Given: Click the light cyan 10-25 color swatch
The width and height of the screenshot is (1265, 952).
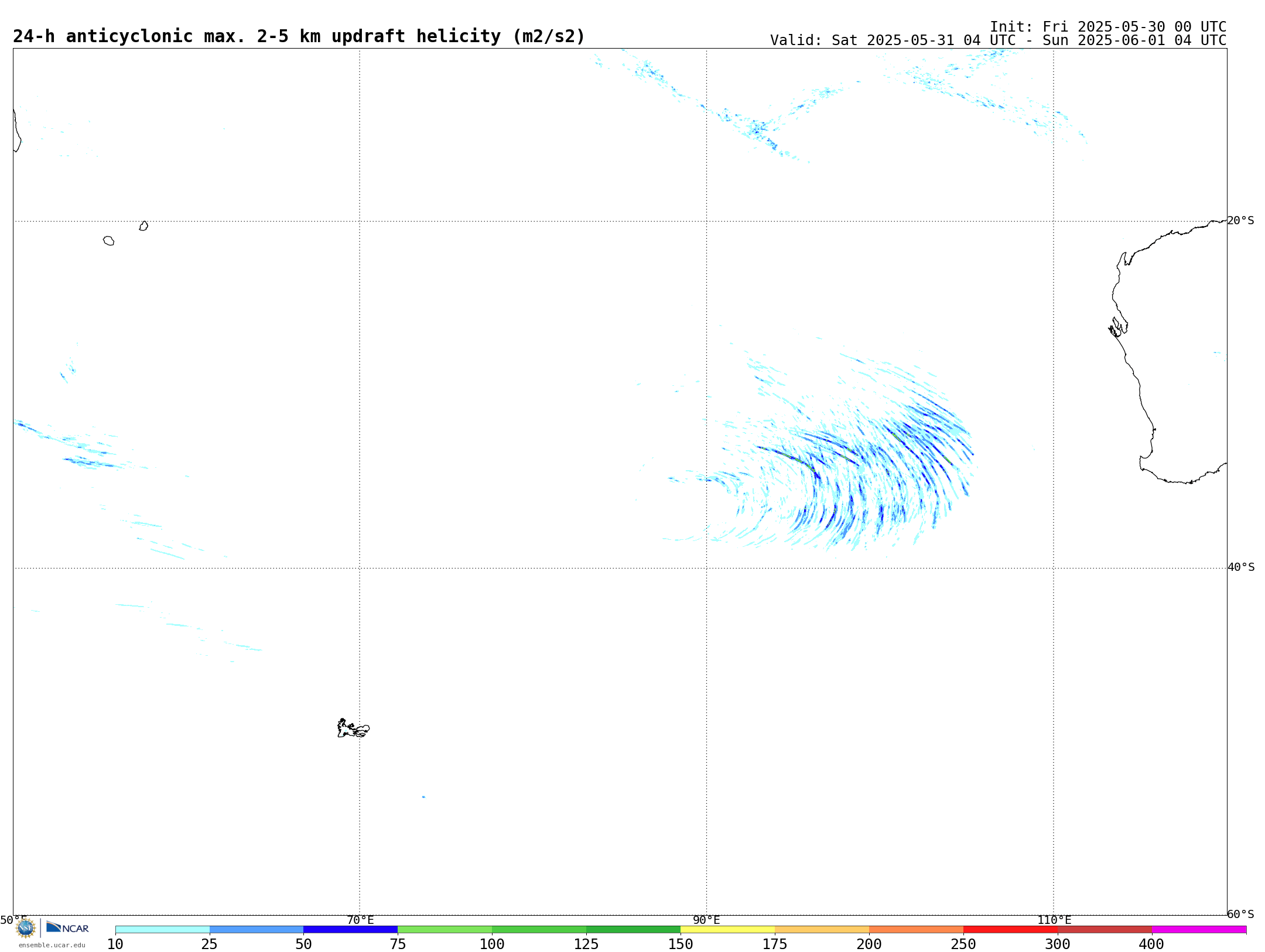Looking at the screenshot, I should tap(162, 930).
